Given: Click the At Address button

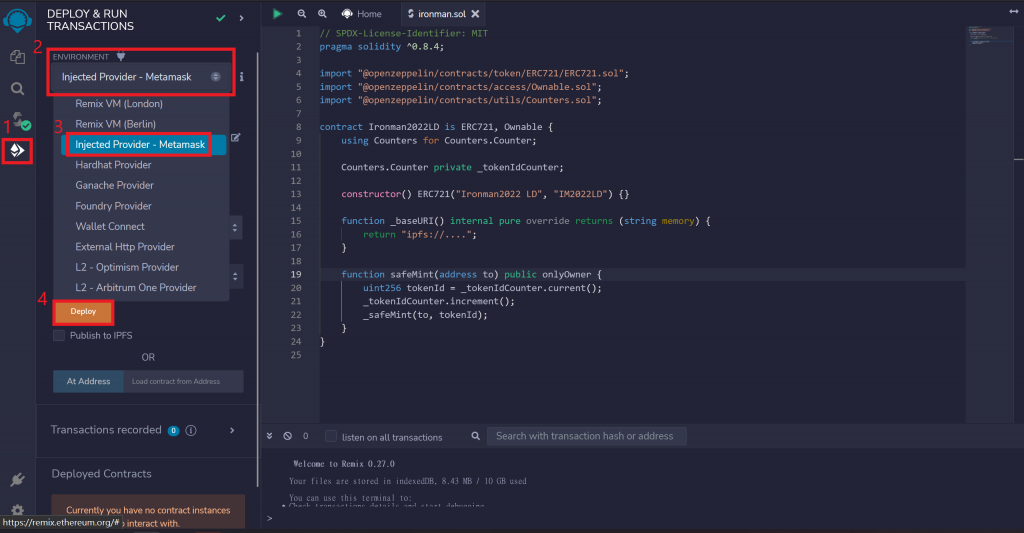Looking at the screenshot, I should tap(88, 381).
